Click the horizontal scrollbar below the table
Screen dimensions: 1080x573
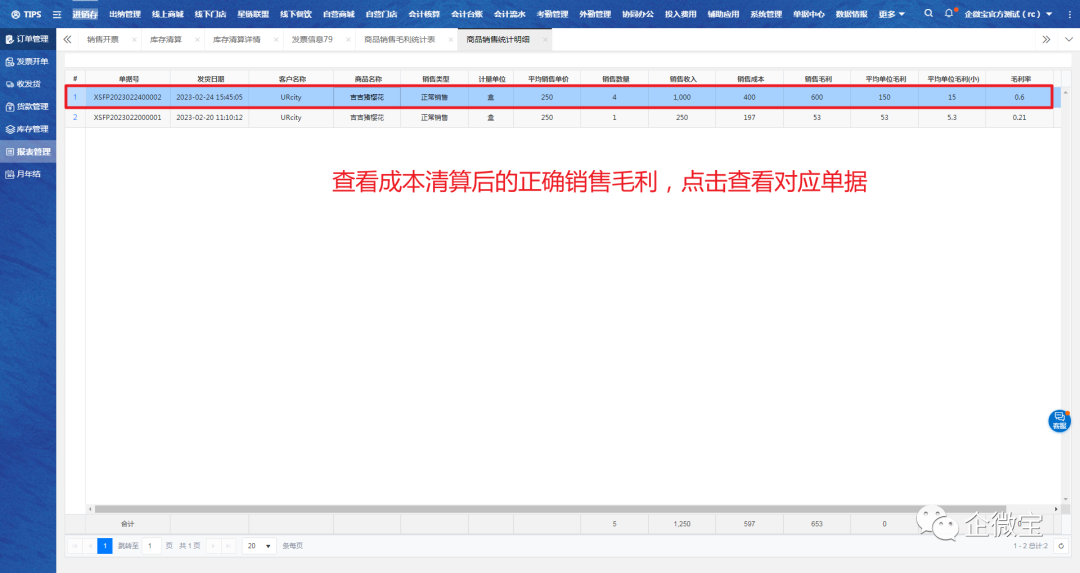pos(500,508)
